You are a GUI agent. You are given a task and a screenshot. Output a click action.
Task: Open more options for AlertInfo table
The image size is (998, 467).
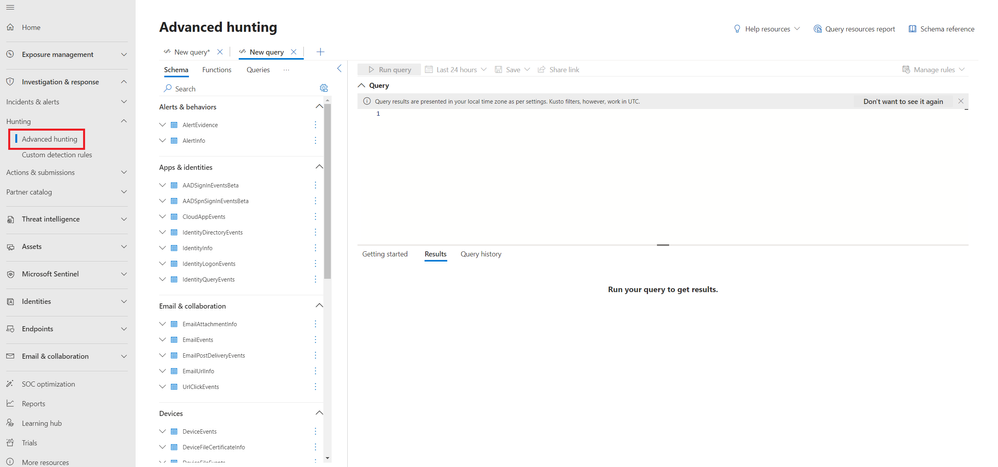point(315,141)
